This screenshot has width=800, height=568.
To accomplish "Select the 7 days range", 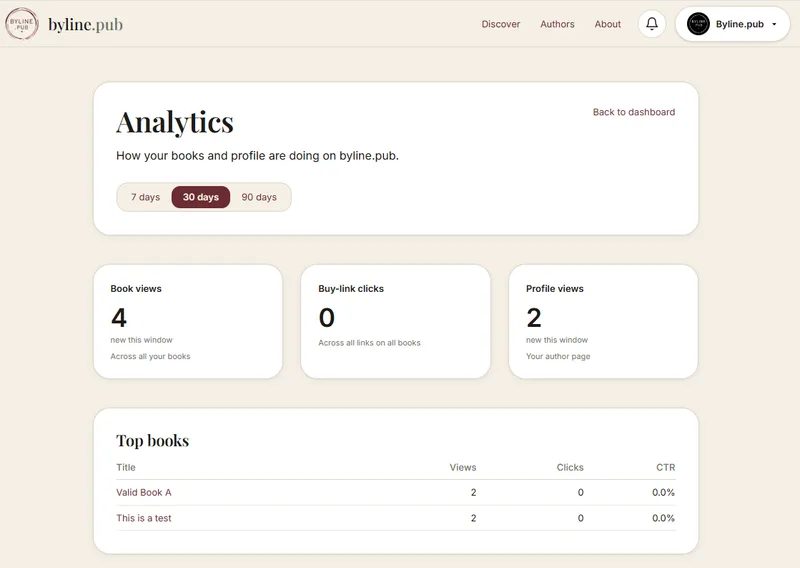I will coord(145,197).
